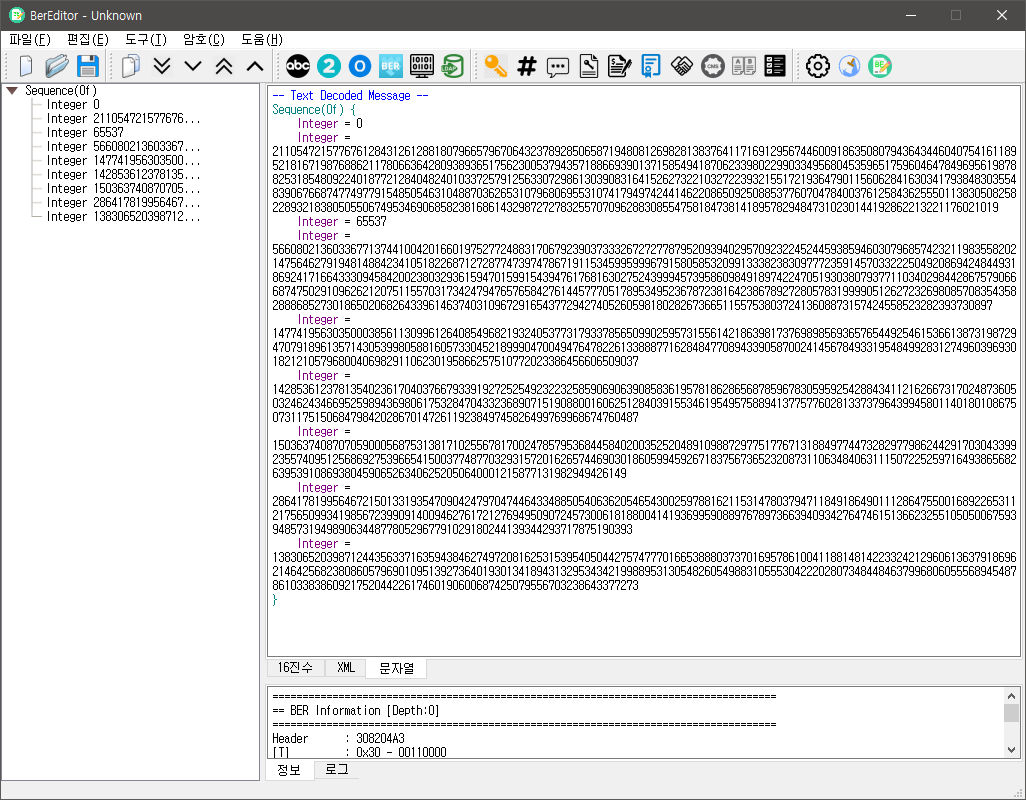Select the Sequence(Of) root tree item

[61, 90]
